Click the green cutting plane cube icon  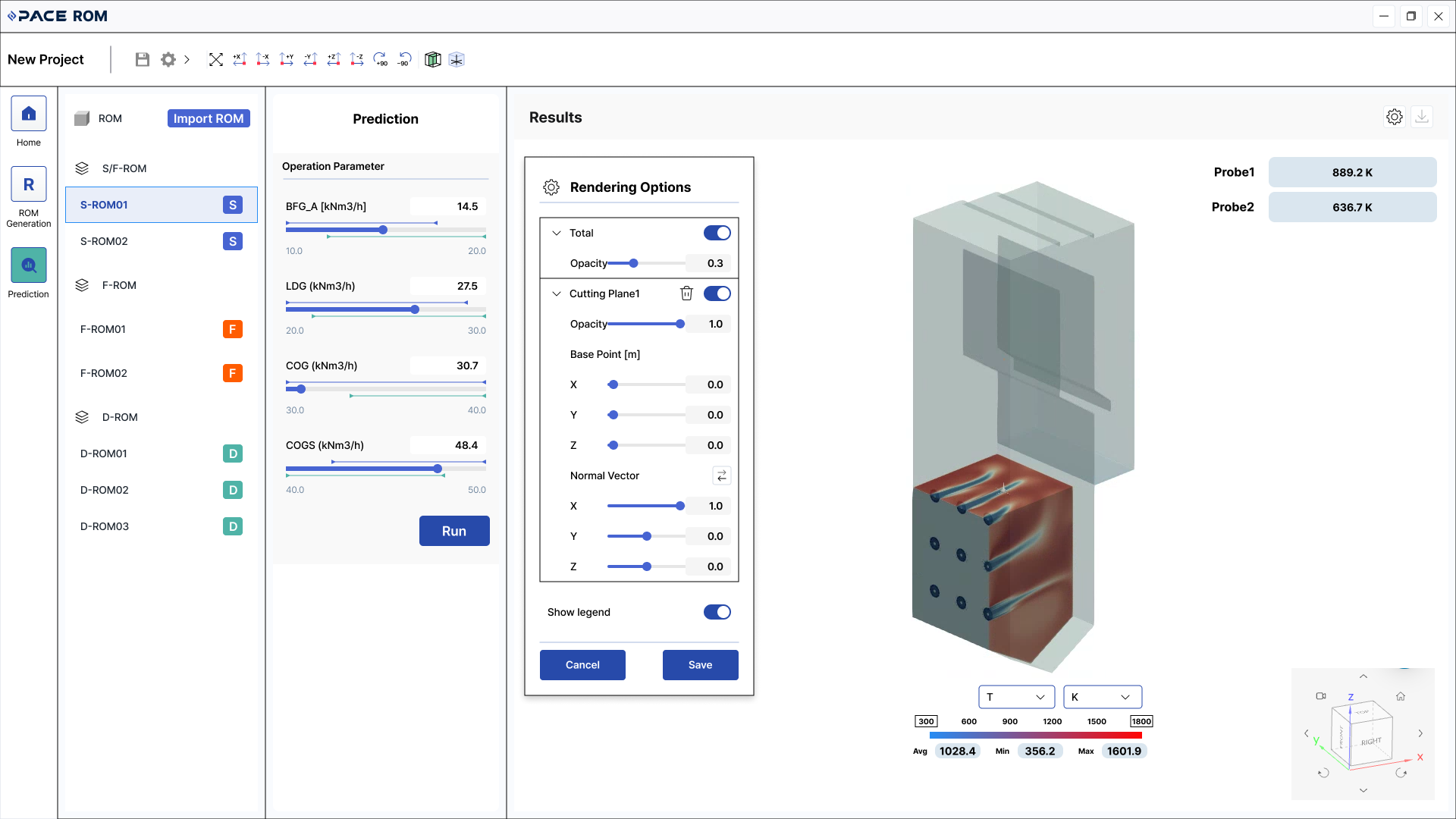click(x=433, y=59)
